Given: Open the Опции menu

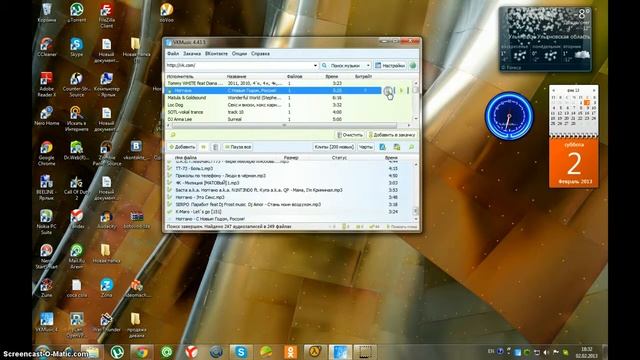Looking at the screenshot, I should (239, 53).
